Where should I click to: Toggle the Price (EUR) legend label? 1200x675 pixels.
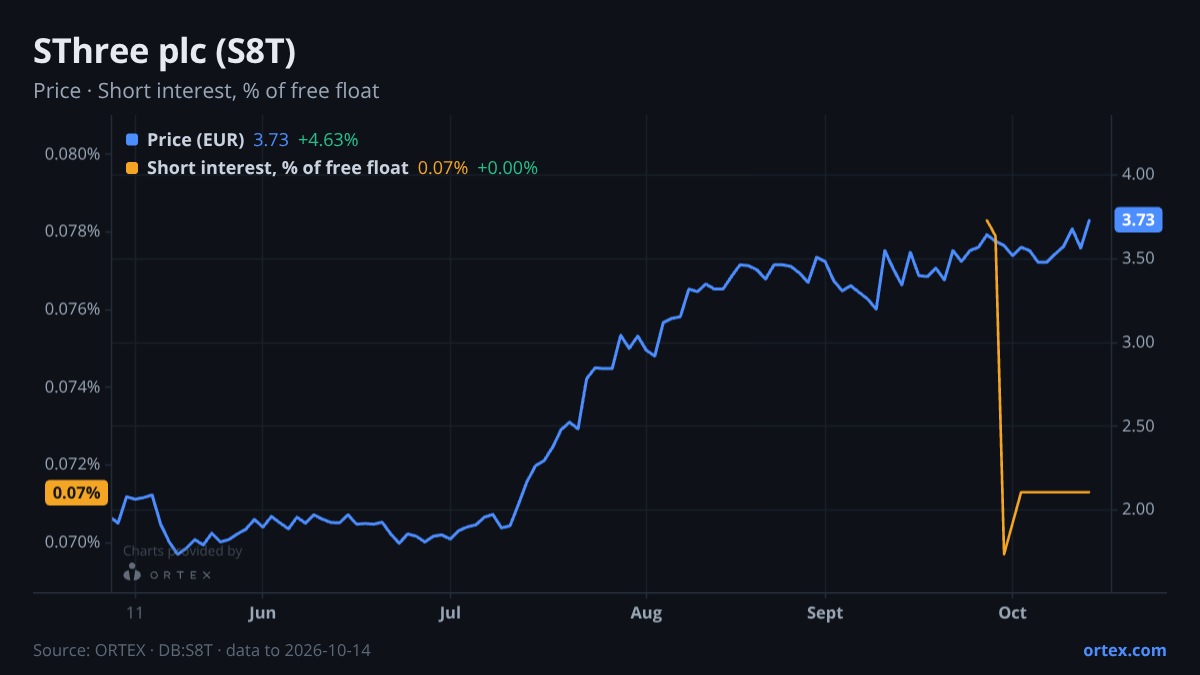pos(195,140)
